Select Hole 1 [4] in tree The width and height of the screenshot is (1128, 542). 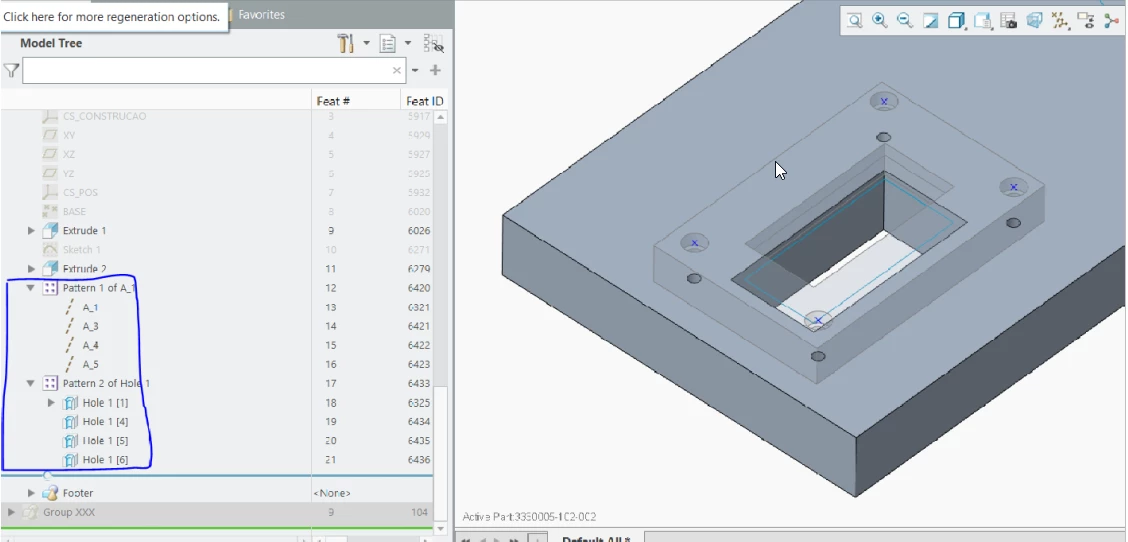tap(105, 422)
